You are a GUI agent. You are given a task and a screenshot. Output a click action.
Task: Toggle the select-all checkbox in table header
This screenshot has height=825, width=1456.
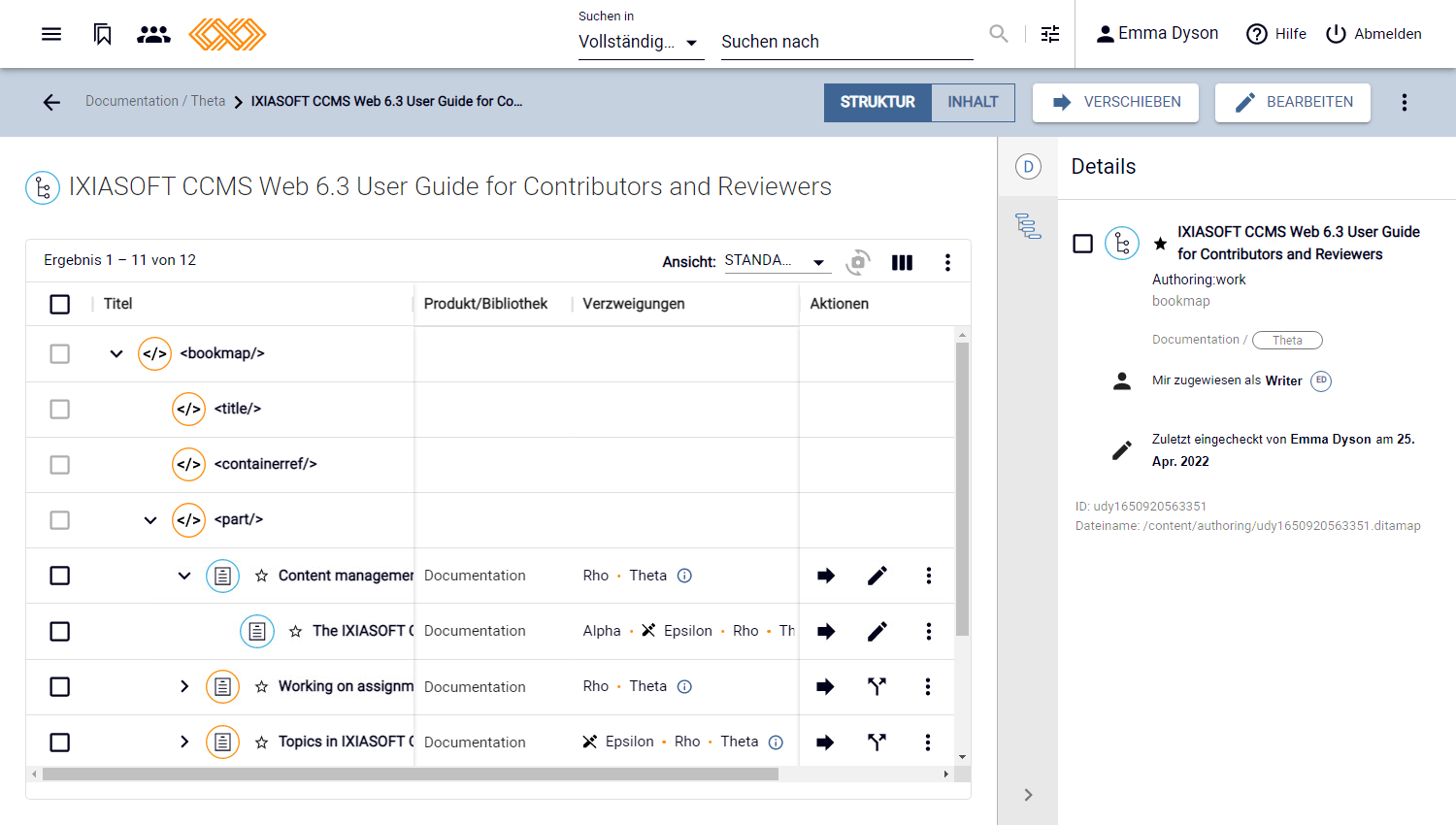60,305
